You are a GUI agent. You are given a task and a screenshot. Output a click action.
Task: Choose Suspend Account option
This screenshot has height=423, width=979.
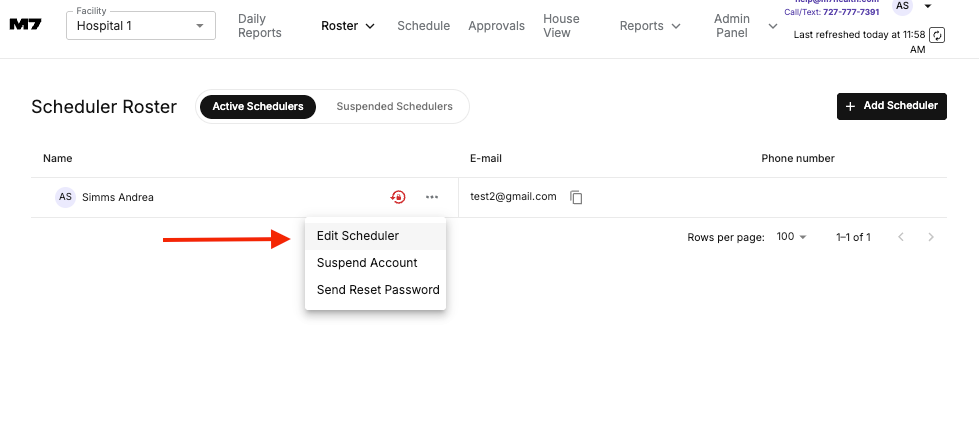click(x=367, y=263)
